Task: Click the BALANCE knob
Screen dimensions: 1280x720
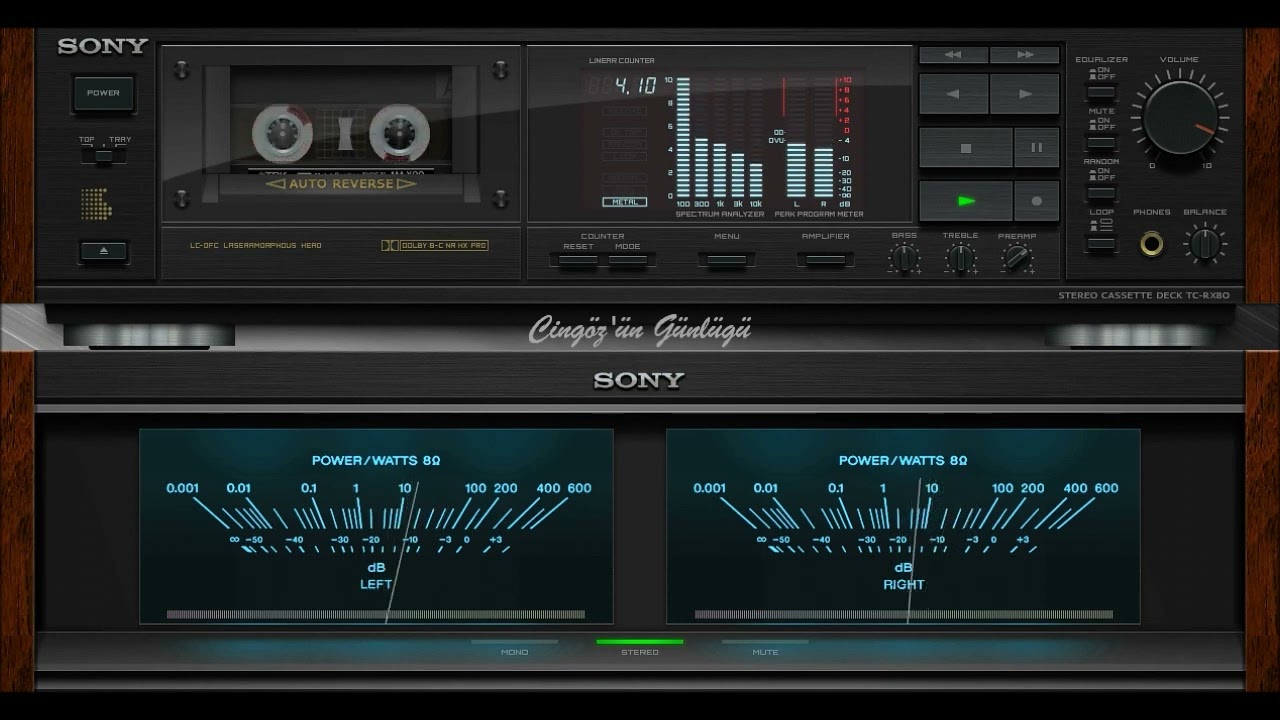Action: coord(1205,243)
